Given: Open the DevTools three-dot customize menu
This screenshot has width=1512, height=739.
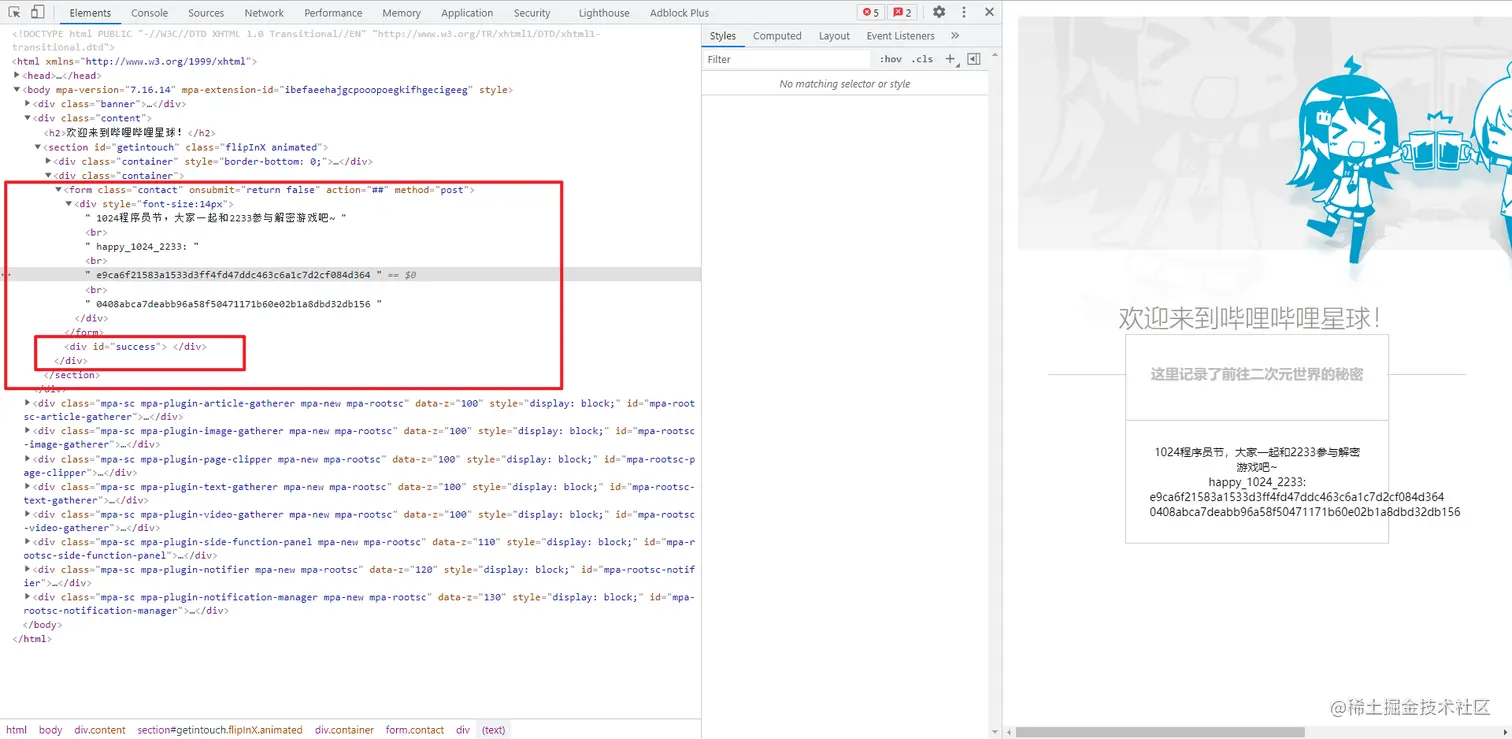Looking at the screenshot, I should [x=964, y=12].
